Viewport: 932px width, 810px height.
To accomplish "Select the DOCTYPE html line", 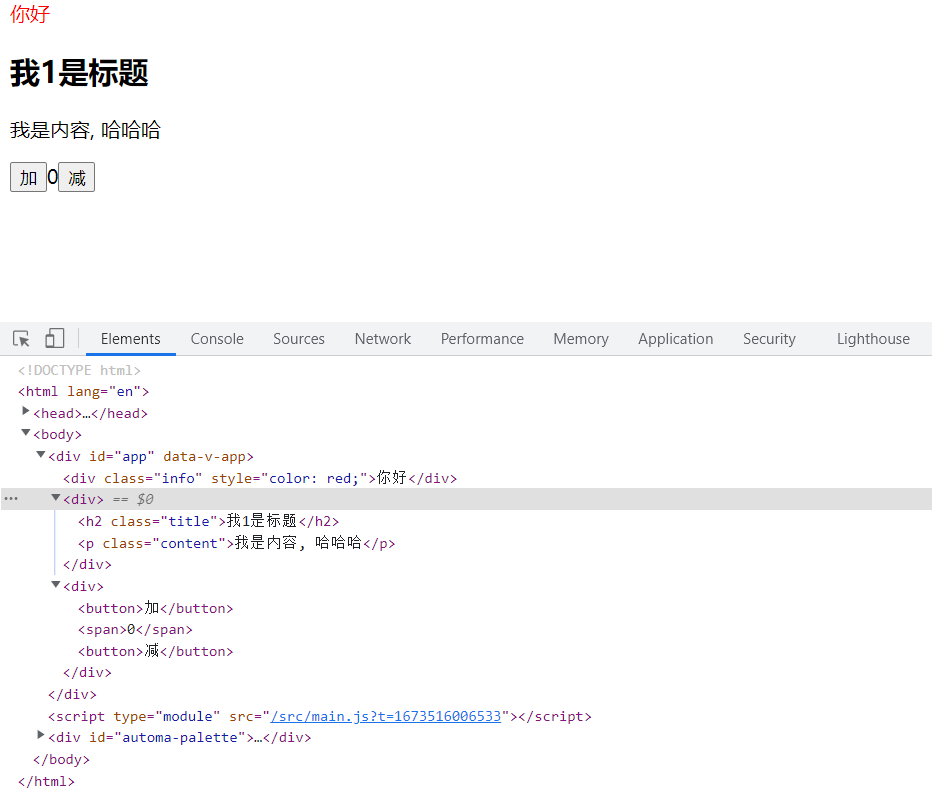I will coord(79,370).
